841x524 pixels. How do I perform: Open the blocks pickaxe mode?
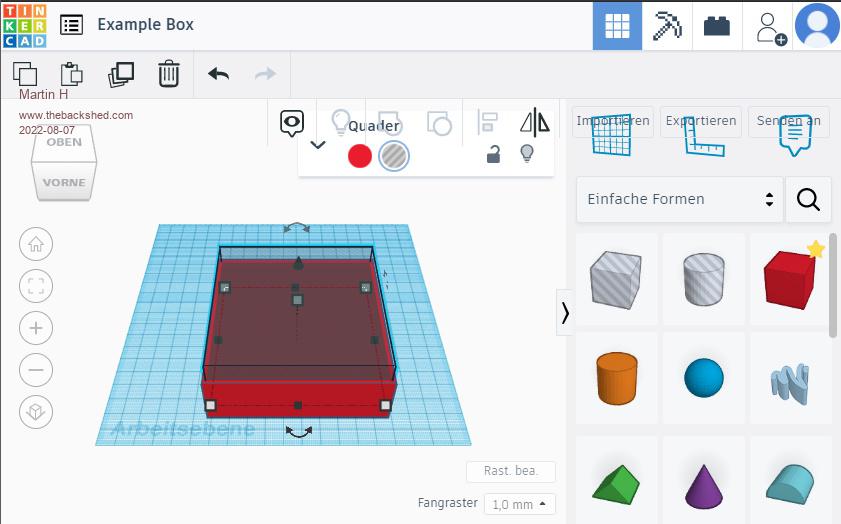666,26
